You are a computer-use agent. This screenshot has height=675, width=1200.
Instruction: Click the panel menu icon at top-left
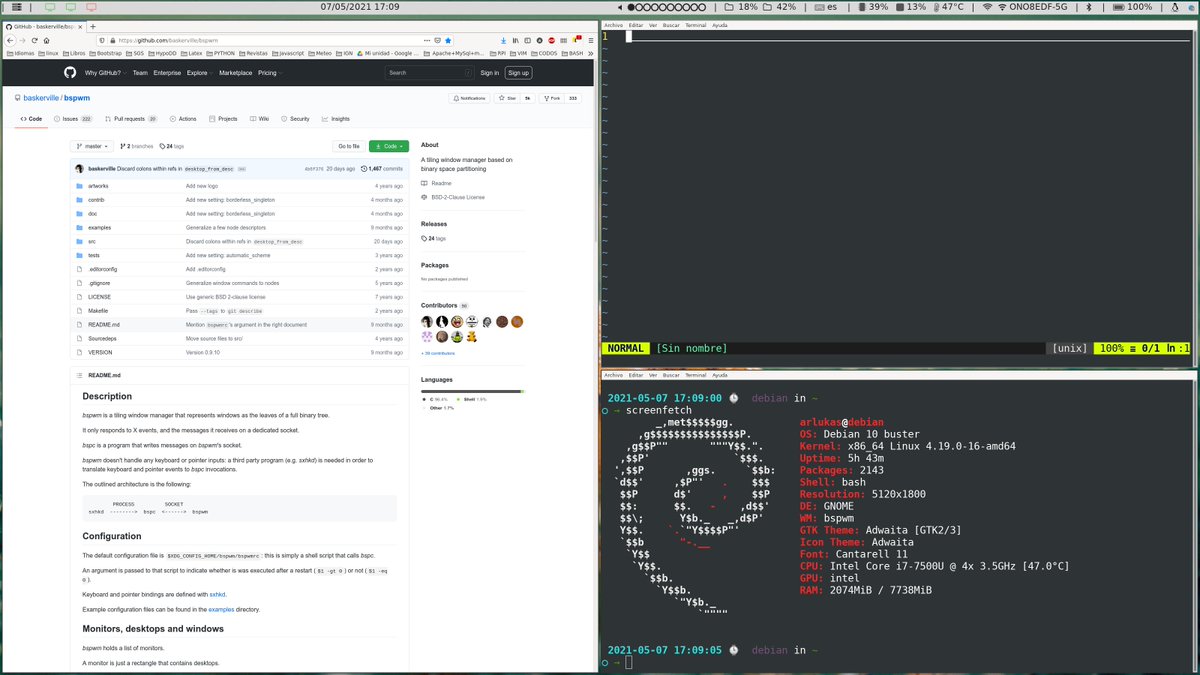coord(17,7)
